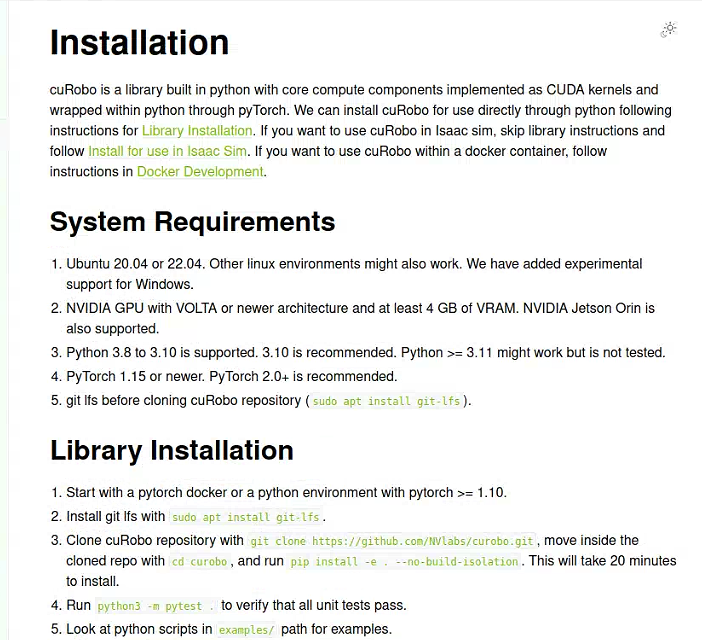Click 'This will take 20 minutes' text
This screenshot has width=702, height=640.
pyautogui.click(x=603, y=561)
